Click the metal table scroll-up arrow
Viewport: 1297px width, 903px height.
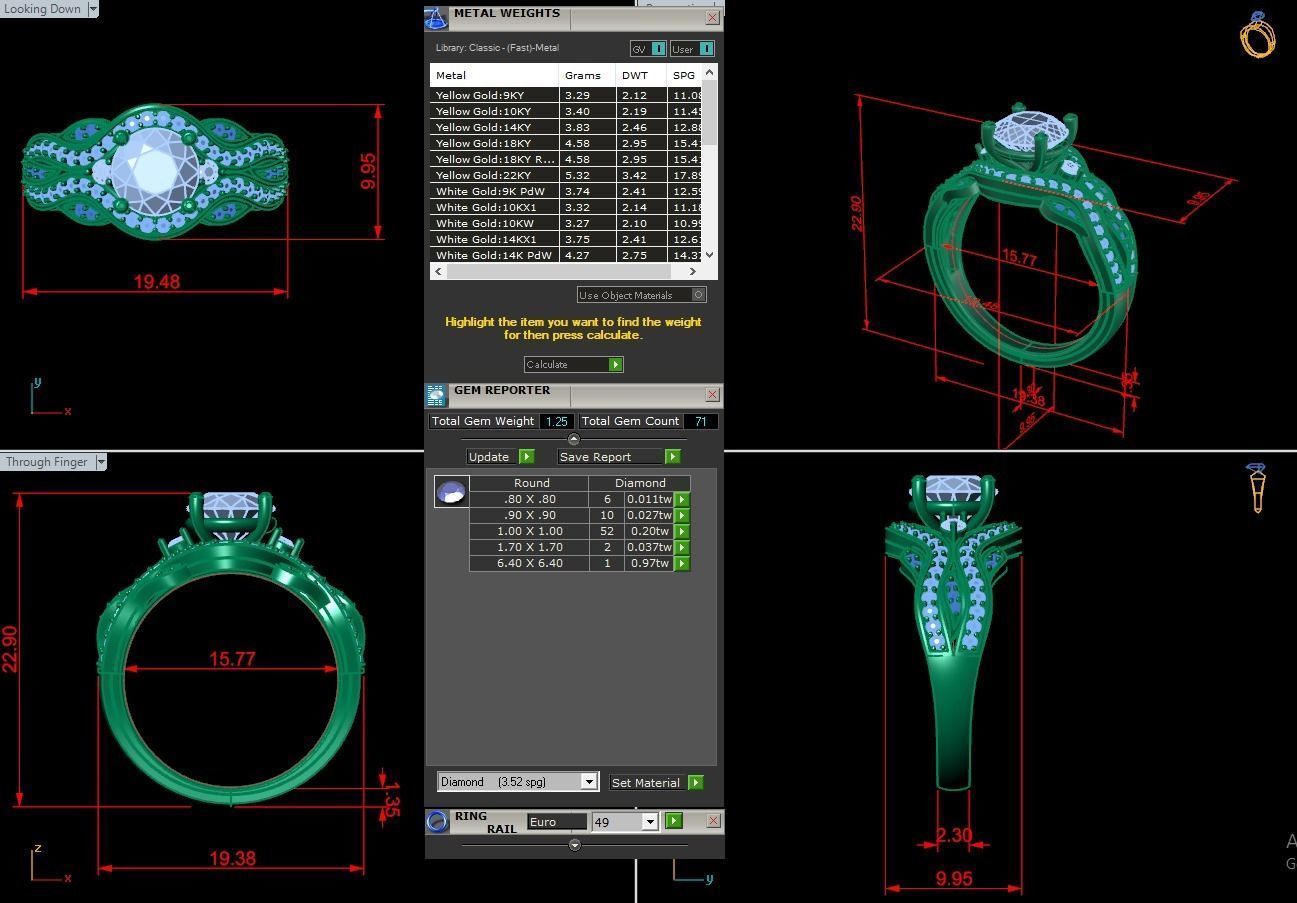(x=710, y=72)
